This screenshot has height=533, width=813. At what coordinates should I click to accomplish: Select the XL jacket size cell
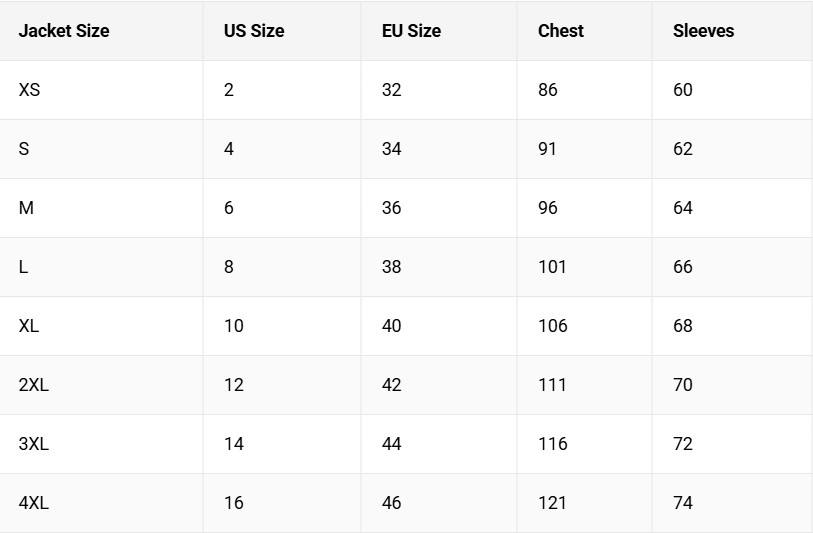[29, 326]
